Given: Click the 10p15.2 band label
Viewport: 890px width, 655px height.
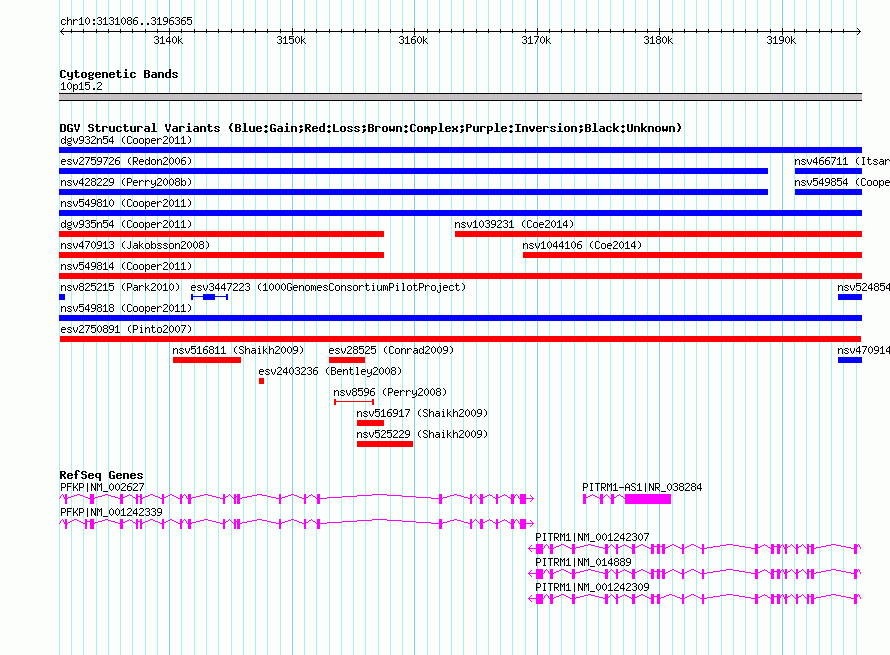Looking at the screenshot, I should pyautogui.click(x=81, y=86).
